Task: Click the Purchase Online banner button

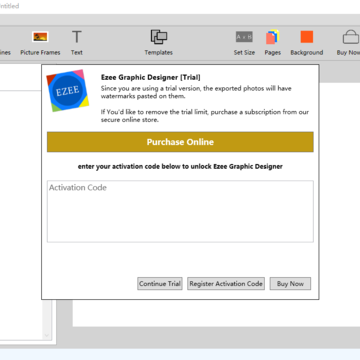Action: (x=180, y=142)
